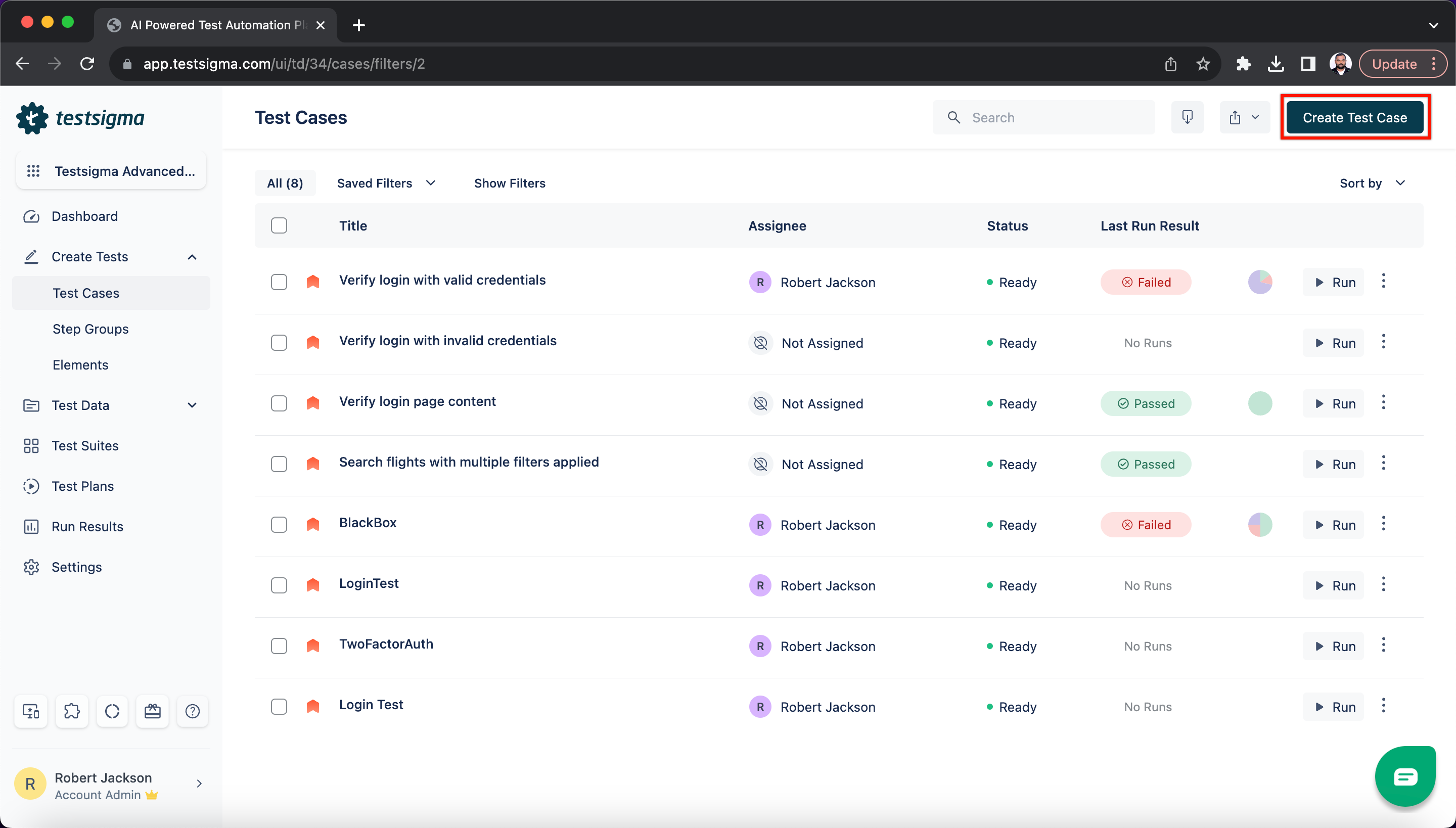
Task: Click the Create Test Case button
Action: [x=1355, y=117]
